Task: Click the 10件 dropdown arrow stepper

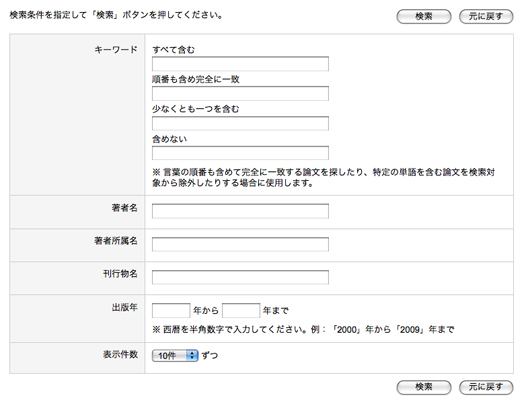Action: pos(192,356)
